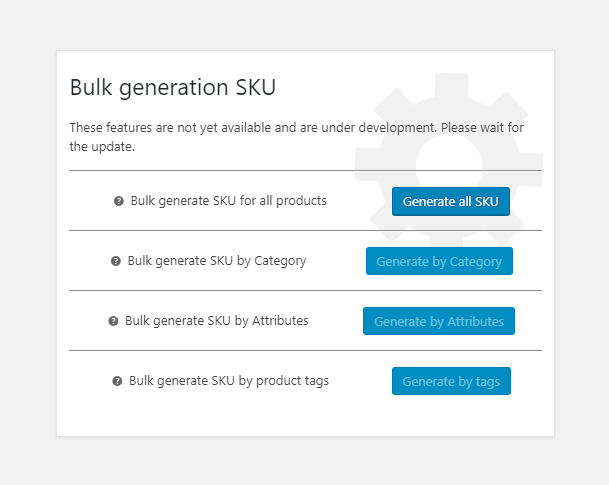Select "Bulk generate SKU by product tags" label
Image resolution: width=609 pixels, height=485 pixels.
click(x=229, y=381)
